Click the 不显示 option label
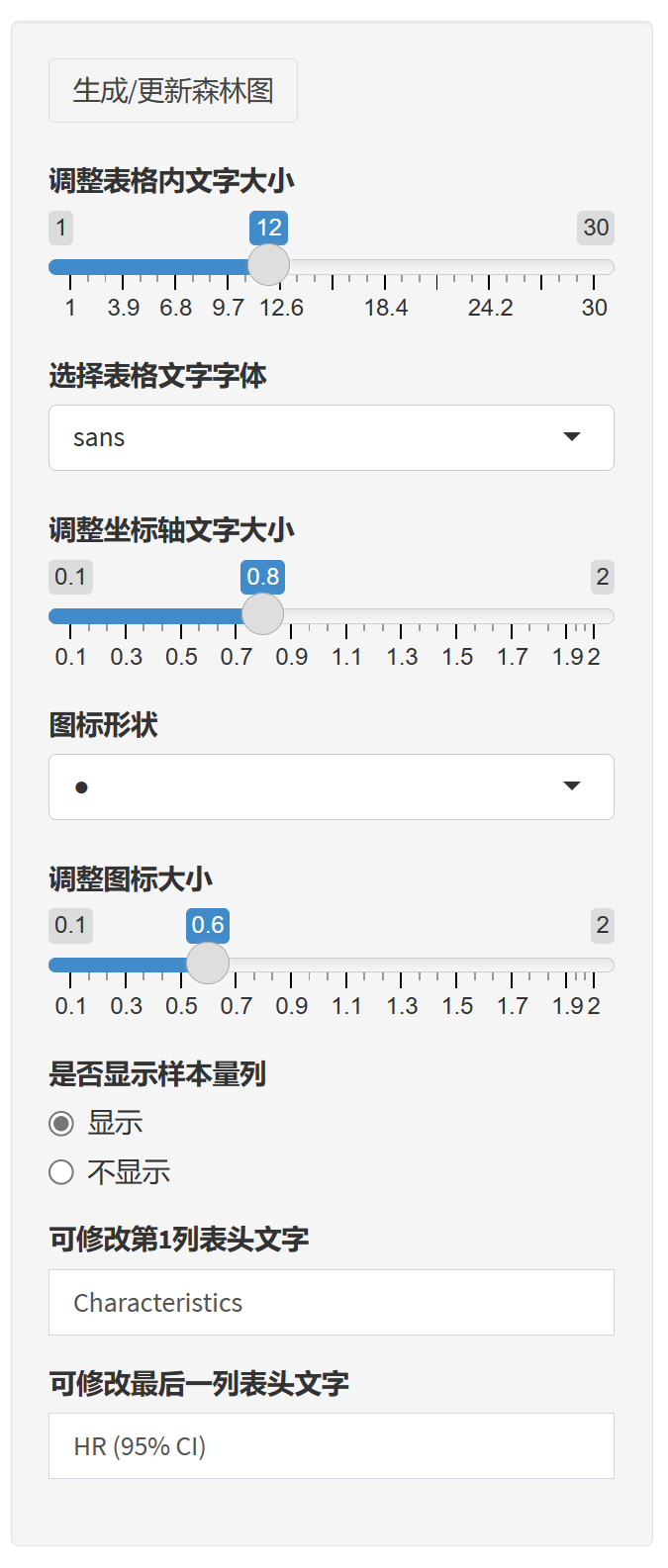Screen dimensions: 668x1568 pyautogui.click(x=129, y=1172)
